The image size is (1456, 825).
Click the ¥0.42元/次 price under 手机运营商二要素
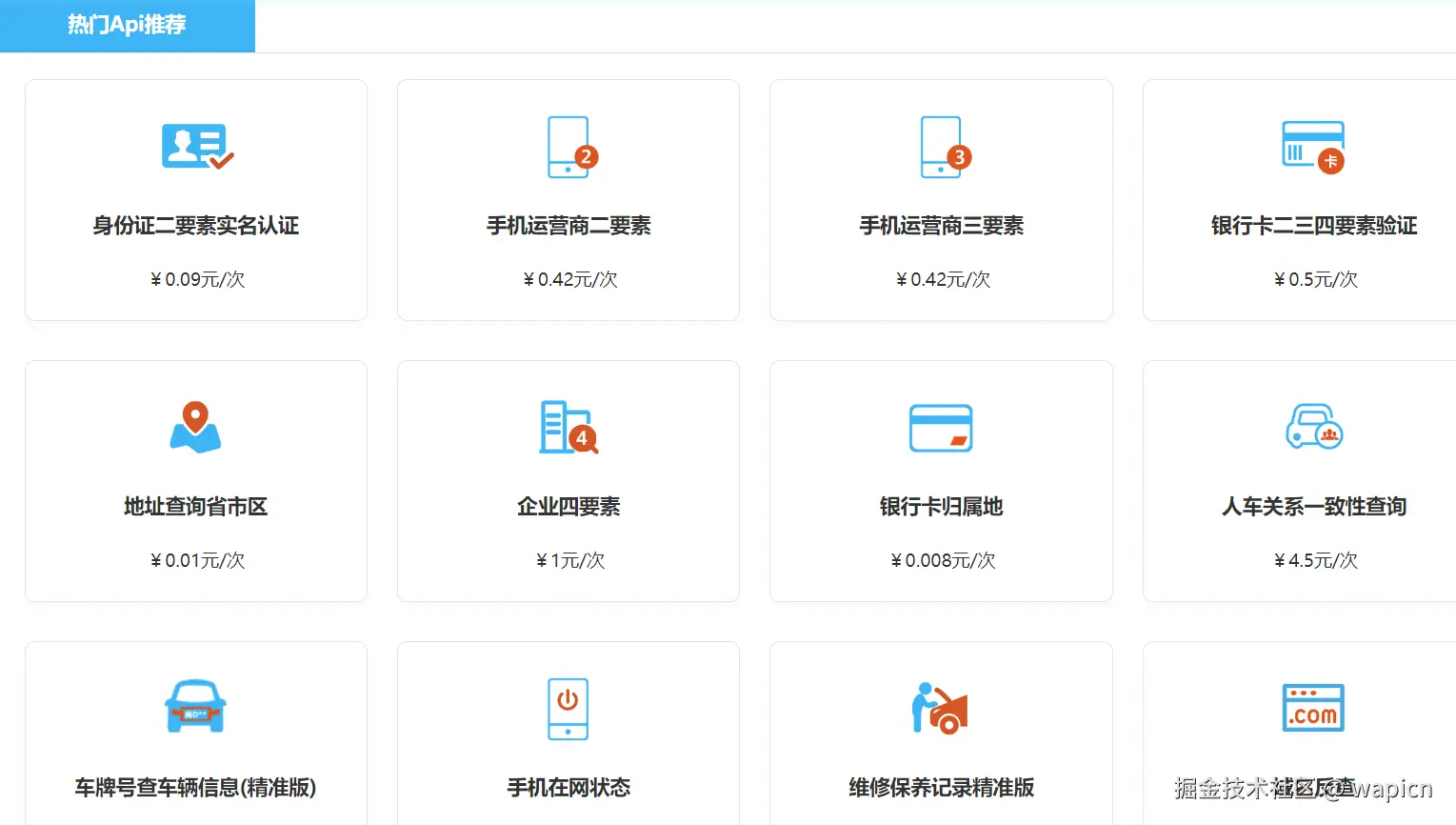(x=568, y=278)
